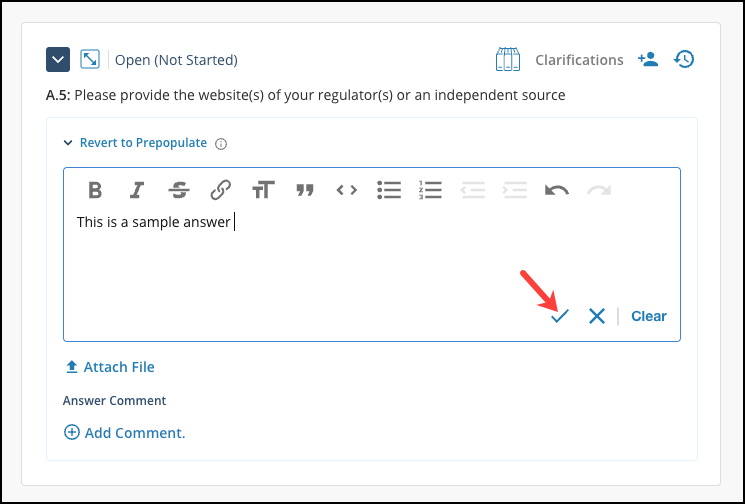Apply strikethrough formatting
The width and height of the screenshot is (745, 504).
coord(179,190)
